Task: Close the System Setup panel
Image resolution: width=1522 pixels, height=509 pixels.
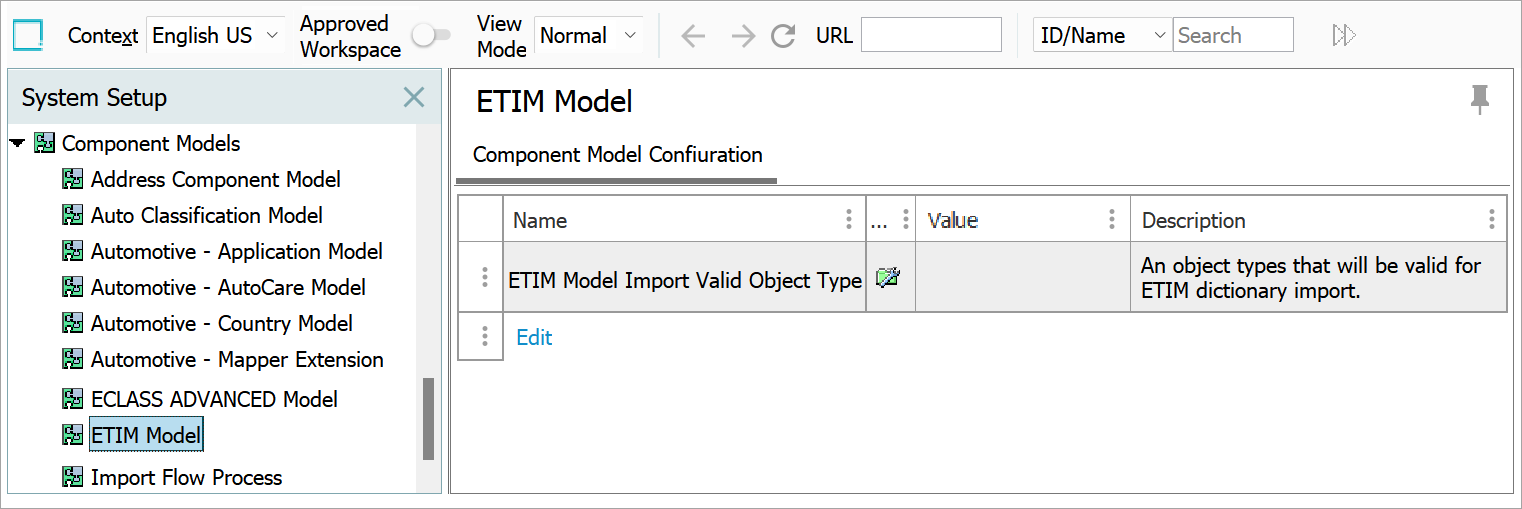Action: [x=413, y=97]
